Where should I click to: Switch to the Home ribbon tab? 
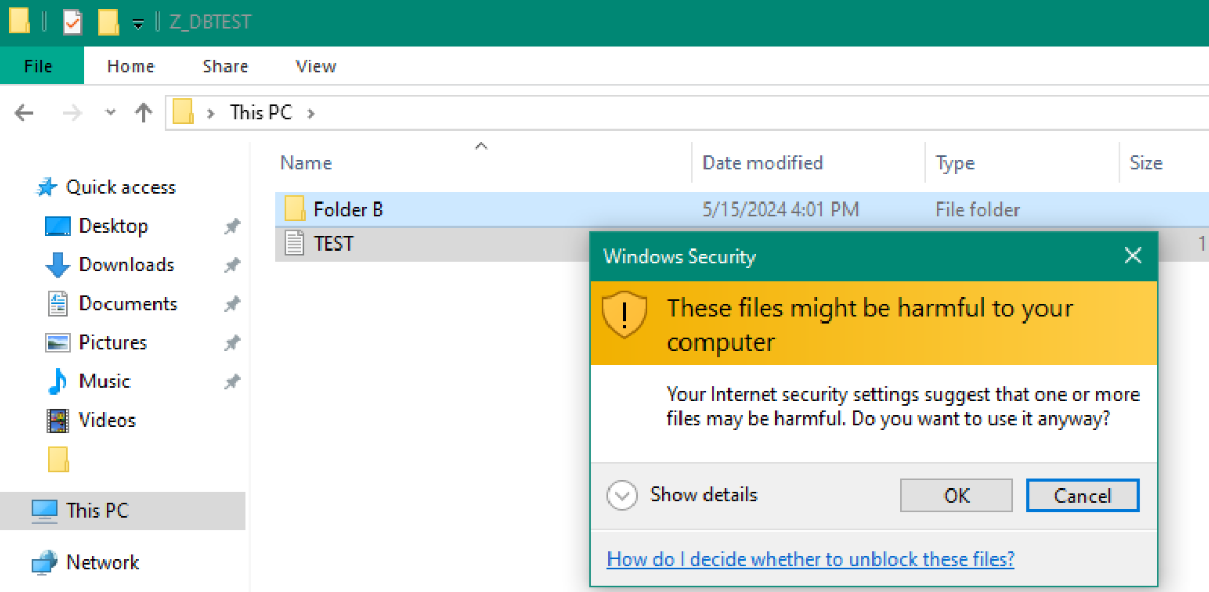coord(131,66)
